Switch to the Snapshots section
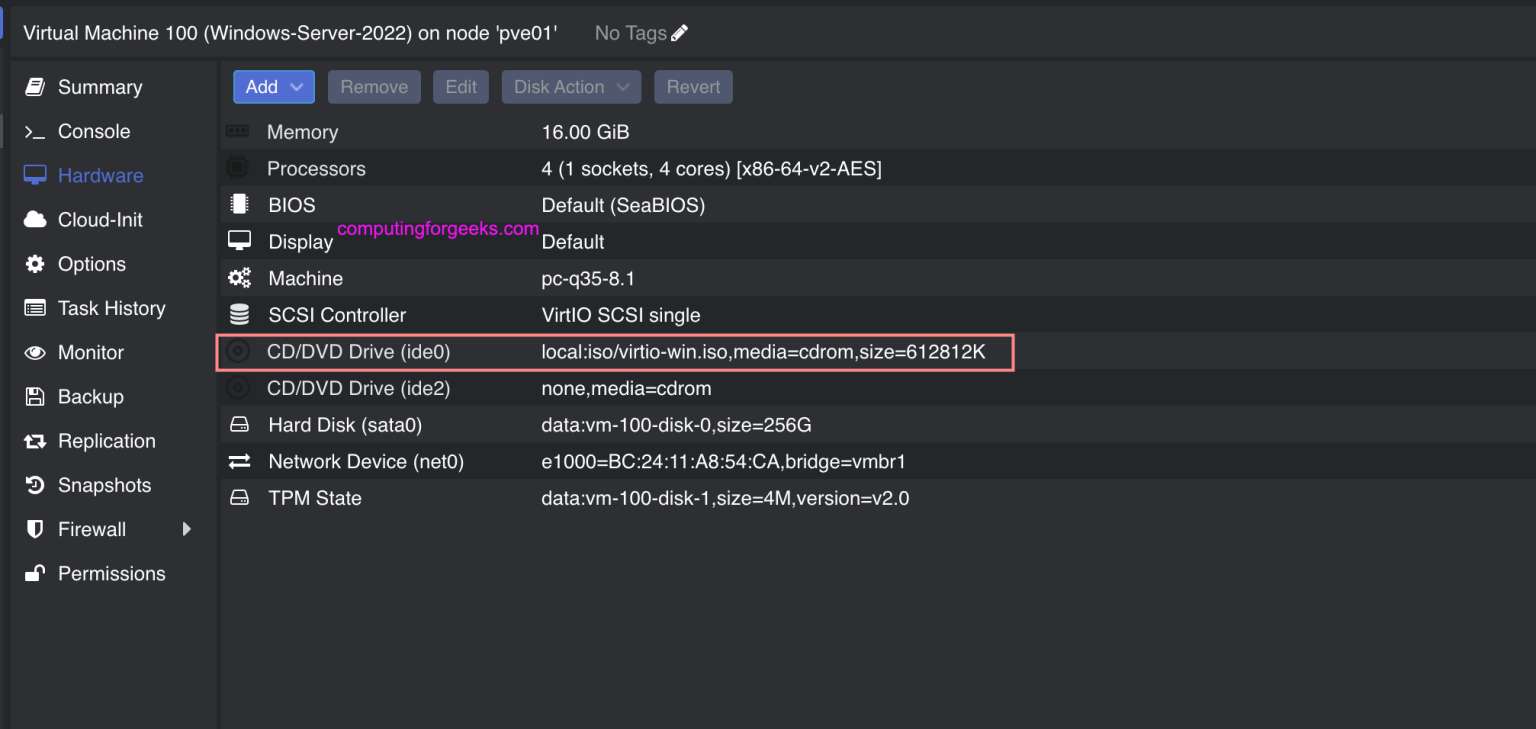 click(104, 485)
